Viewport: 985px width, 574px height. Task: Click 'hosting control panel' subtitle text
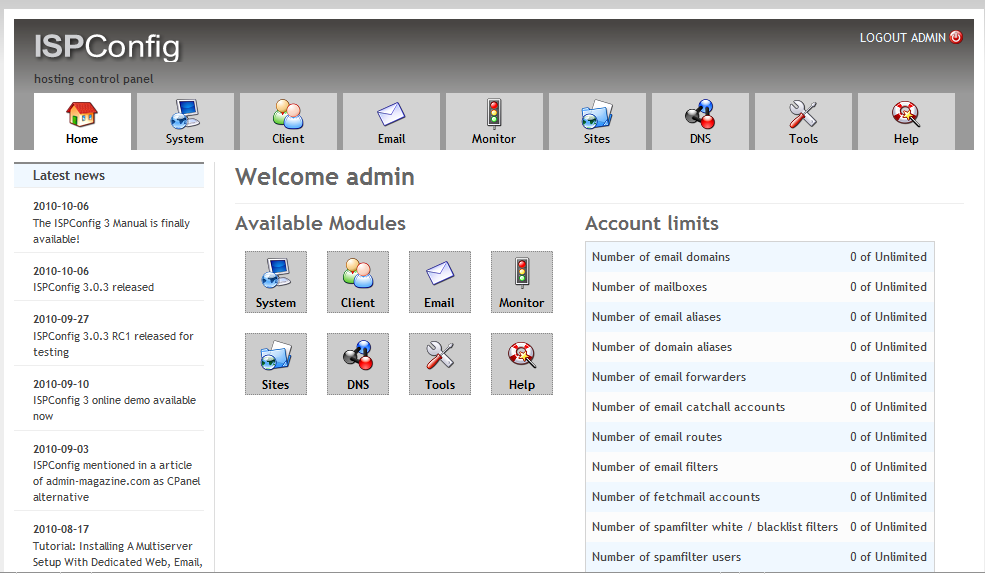point(94,79)
